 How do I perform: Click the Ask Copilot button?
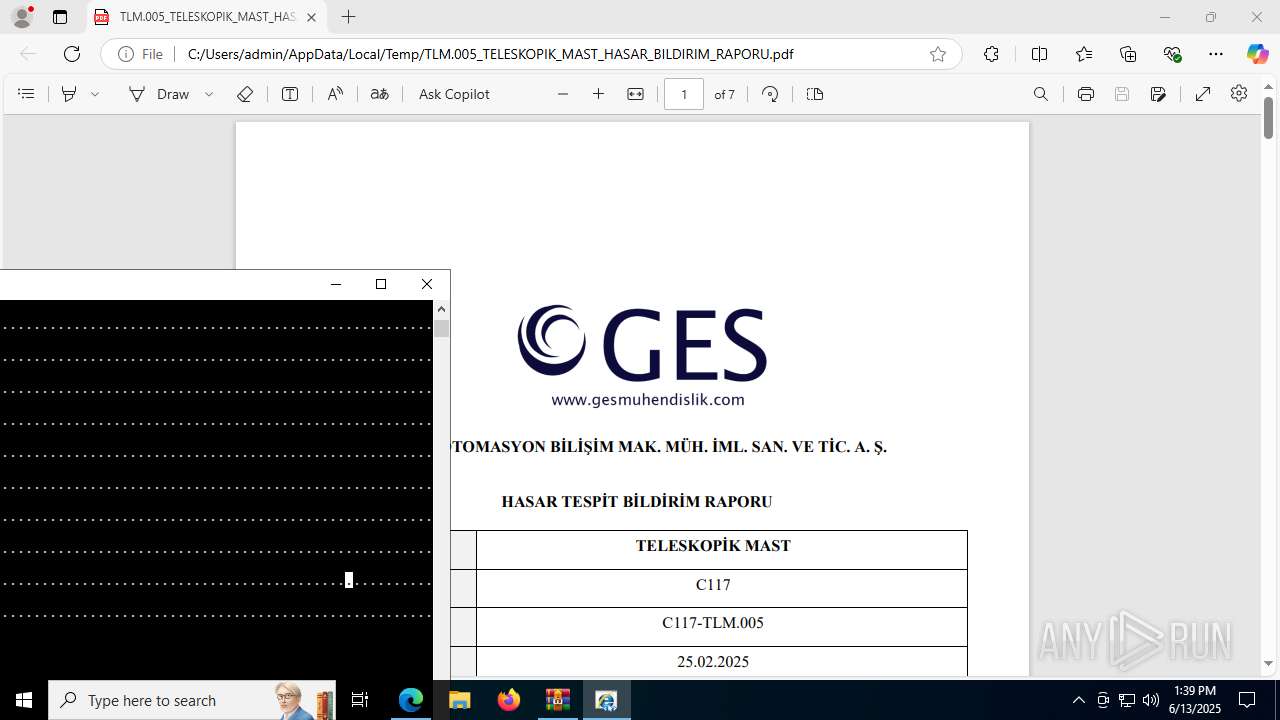pyautogui.click(x=454, y=94)
